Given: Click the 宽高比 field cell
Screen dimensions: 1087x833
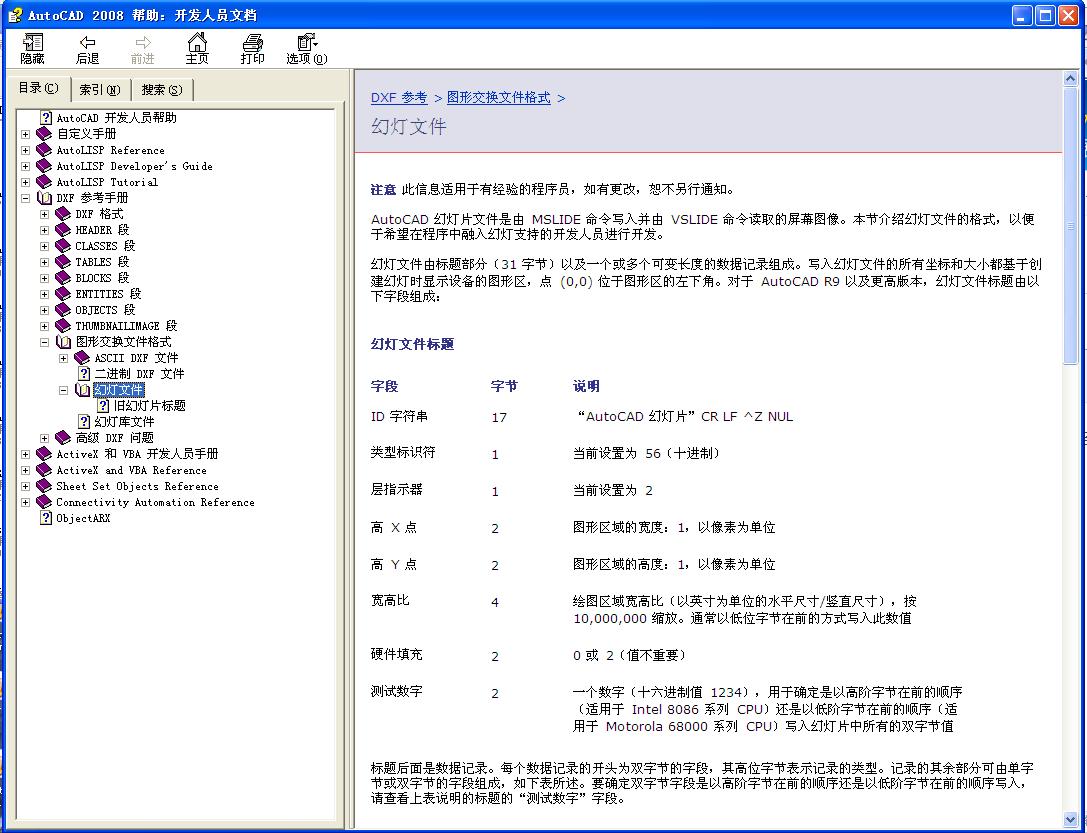Looking at the screenshot, I should 390,600.
